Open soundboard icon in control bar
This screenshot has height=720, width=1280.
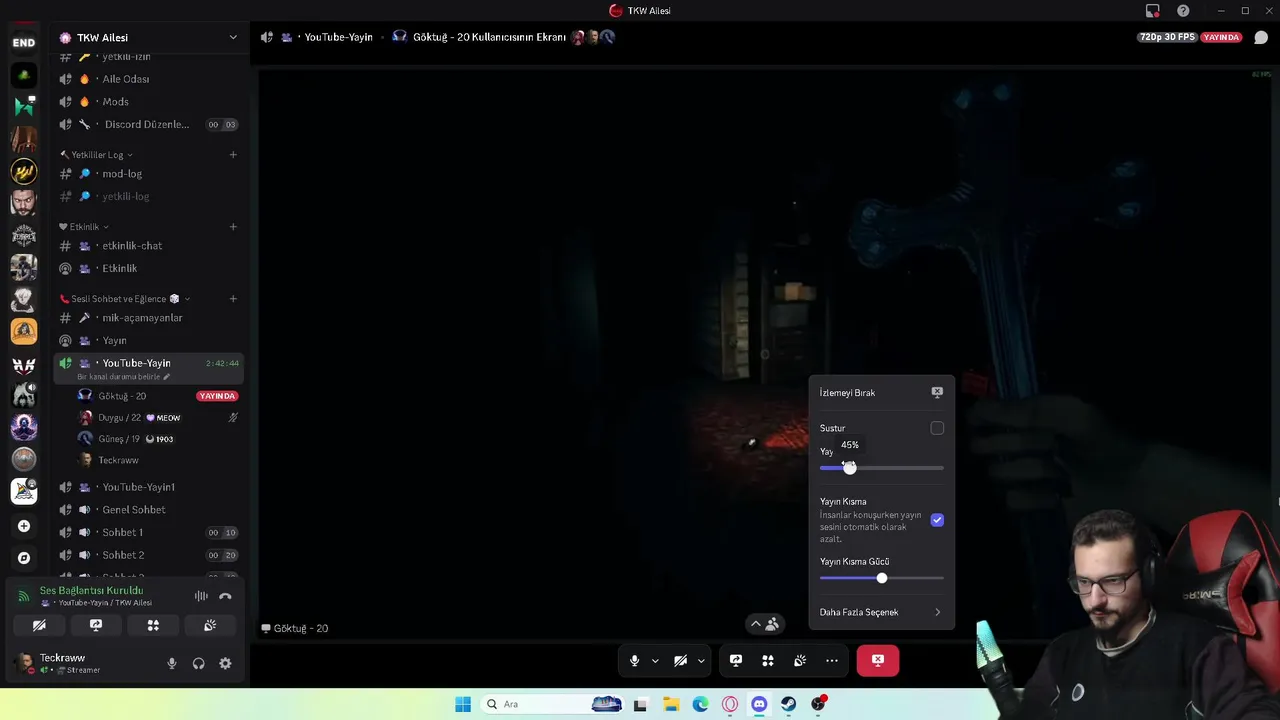(800, 660)
